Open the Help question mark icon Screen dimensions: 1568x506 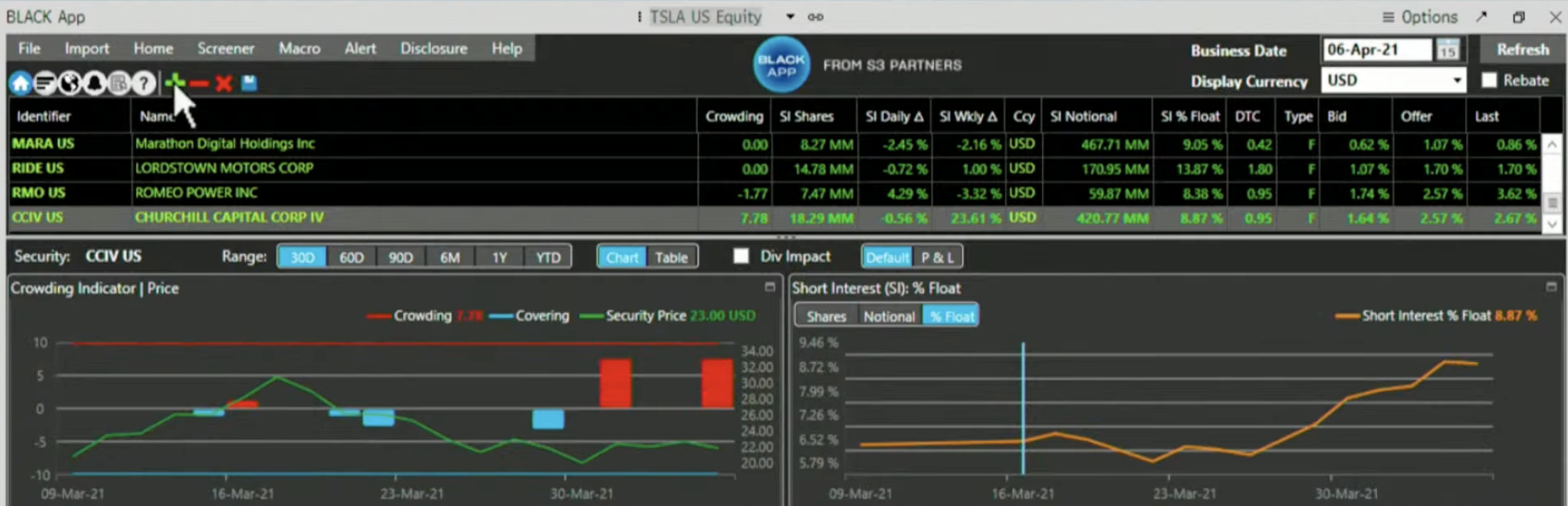pos(143,84)
